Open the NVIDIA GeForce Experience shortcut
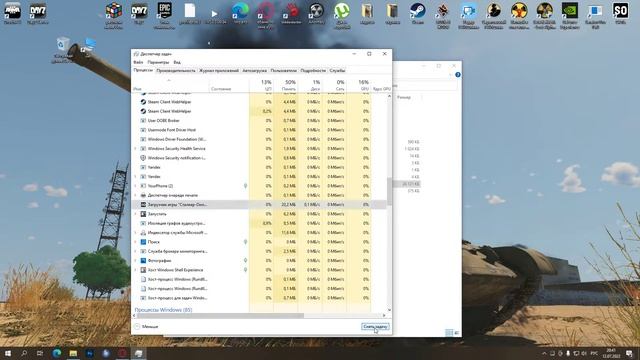This screenshot has width=640, height=360. [569, 11]
